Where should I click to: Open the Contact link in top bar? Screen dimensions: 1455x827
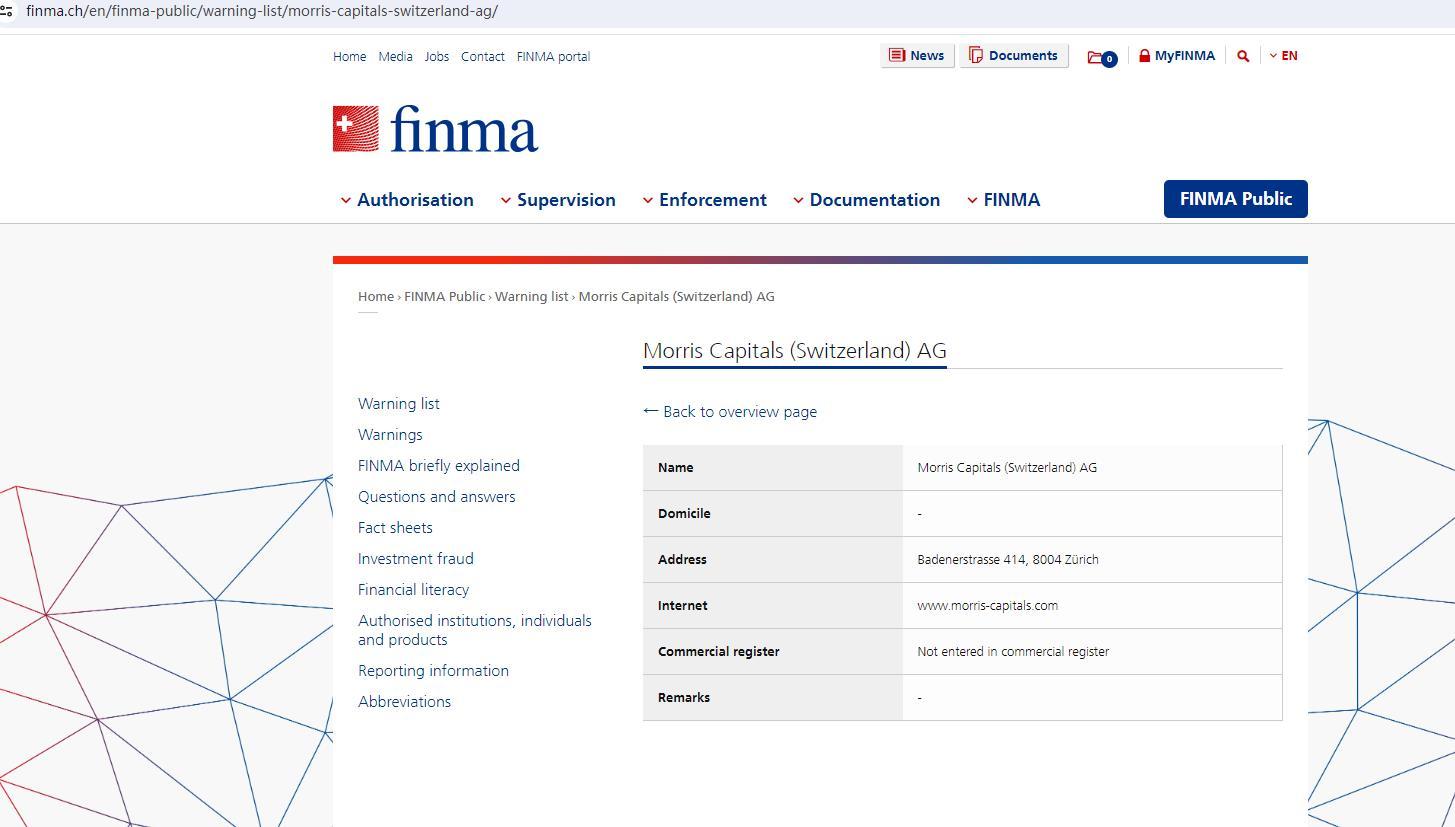[x=482, y=57]
